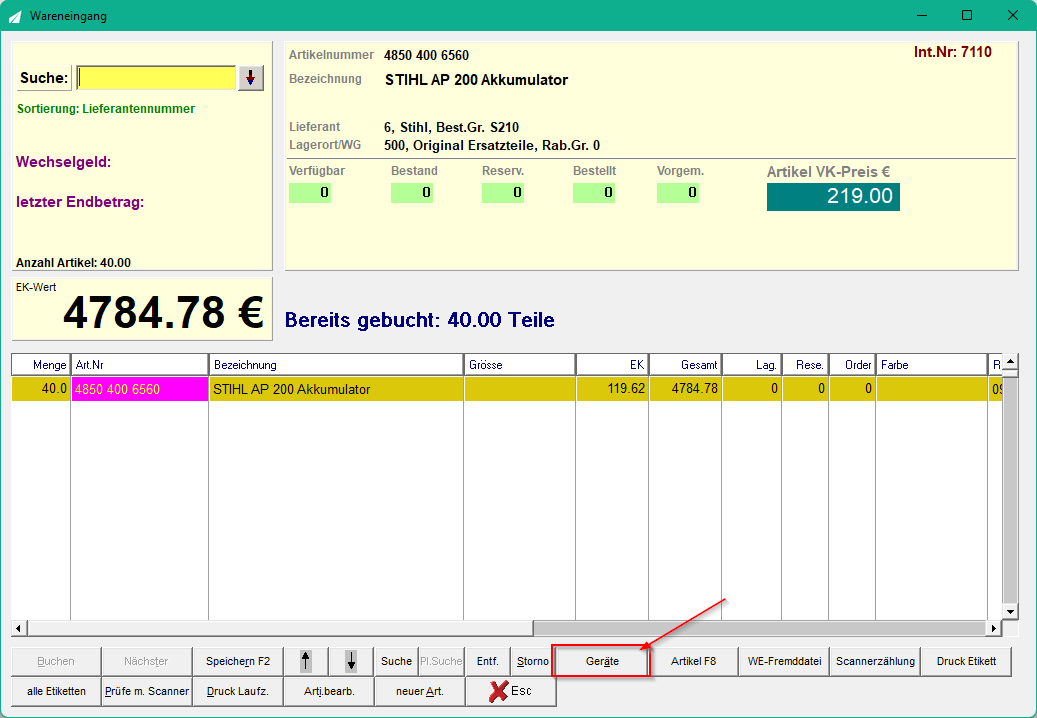Click the table's vertical scroll down arrow
The width and height of the screenshot is (1037, 718).
click(x=1010, y=612)
